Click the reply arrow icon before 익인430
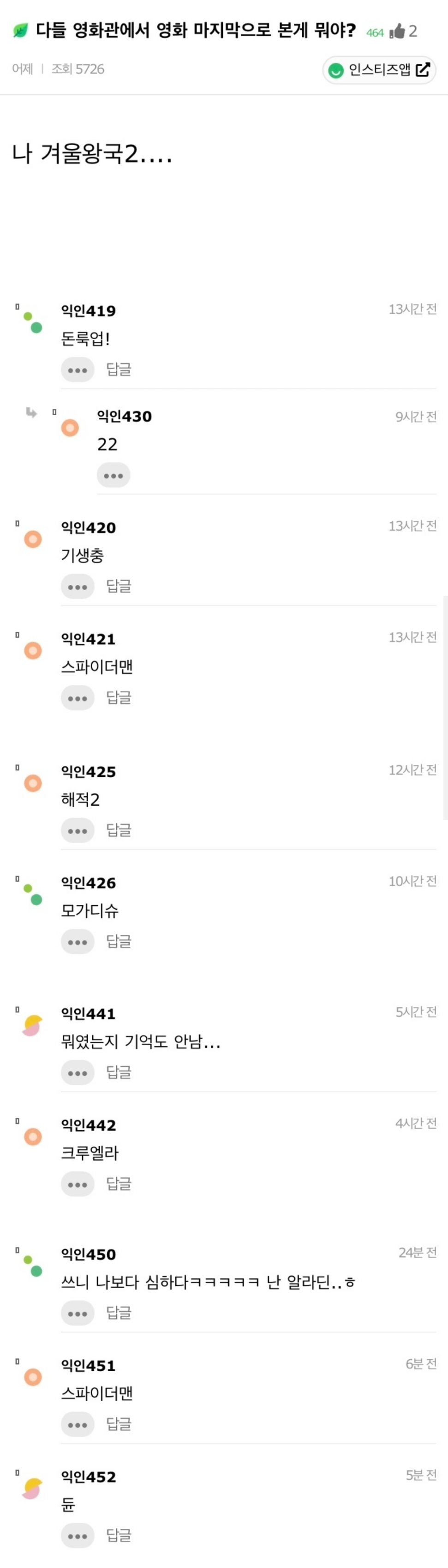The width and height of the screenshot is (448, 1568). (32, 413)
